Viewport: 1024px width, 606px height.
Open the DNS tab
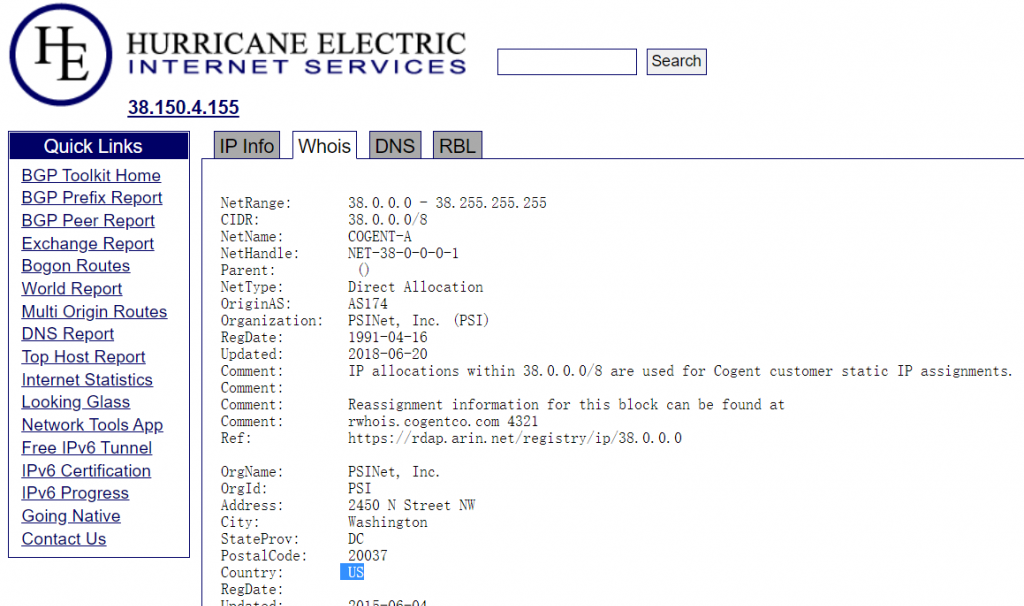[x=395, y=146]
